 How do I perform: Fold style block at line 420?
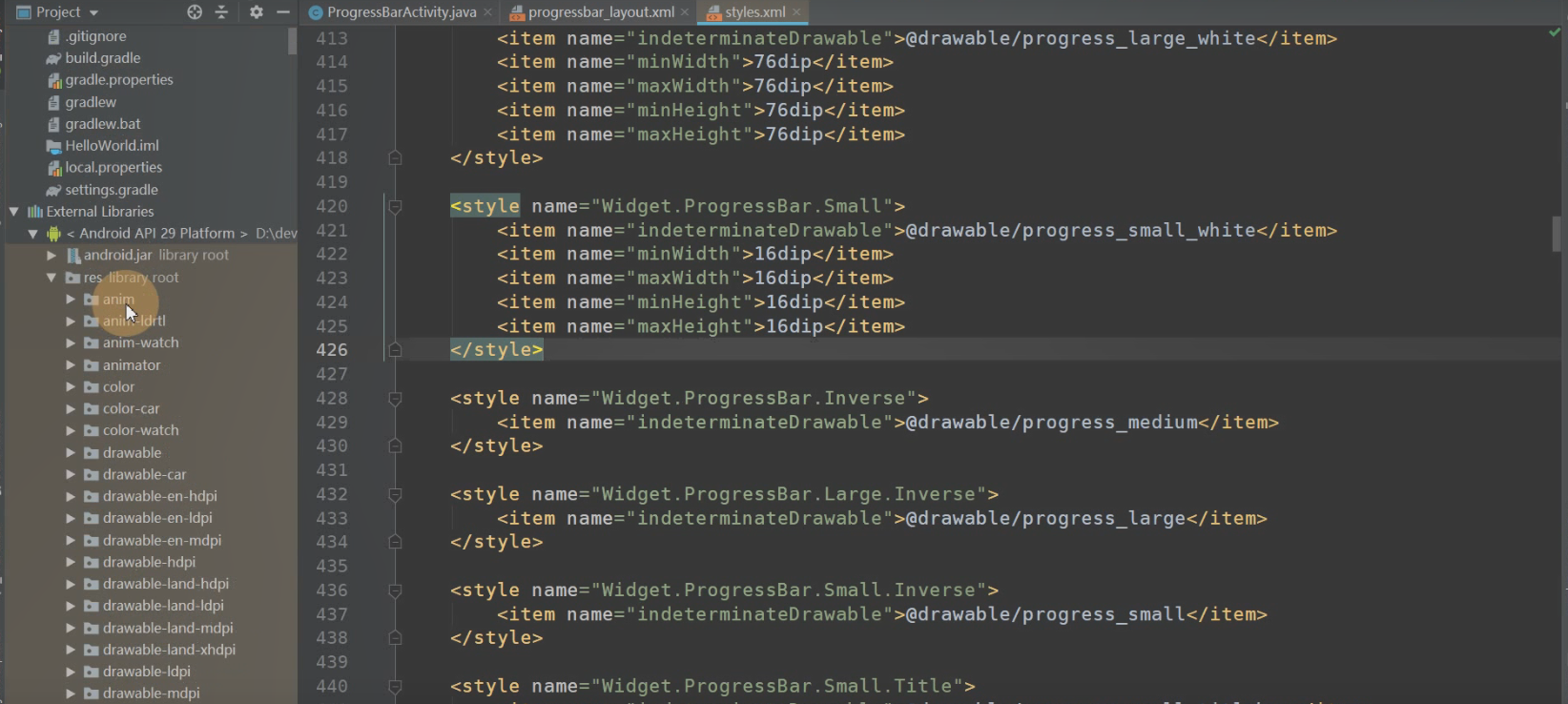tap(395, 207)
